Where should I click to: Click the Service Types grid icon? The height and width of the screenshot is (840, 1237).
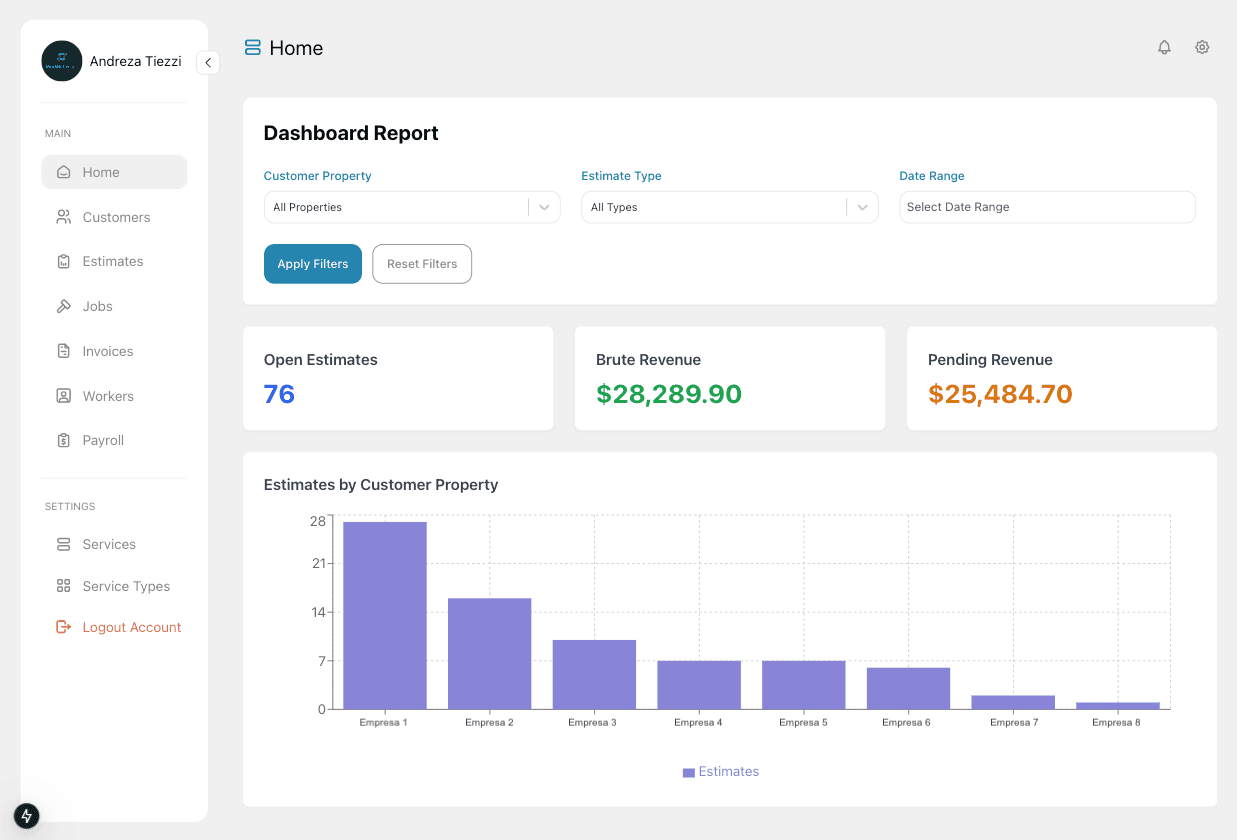64,586
